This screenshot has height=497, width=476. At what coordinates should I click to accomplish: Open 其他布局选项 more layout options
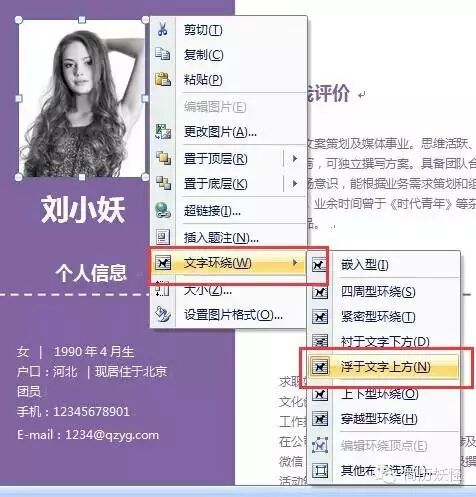point(384,470)
